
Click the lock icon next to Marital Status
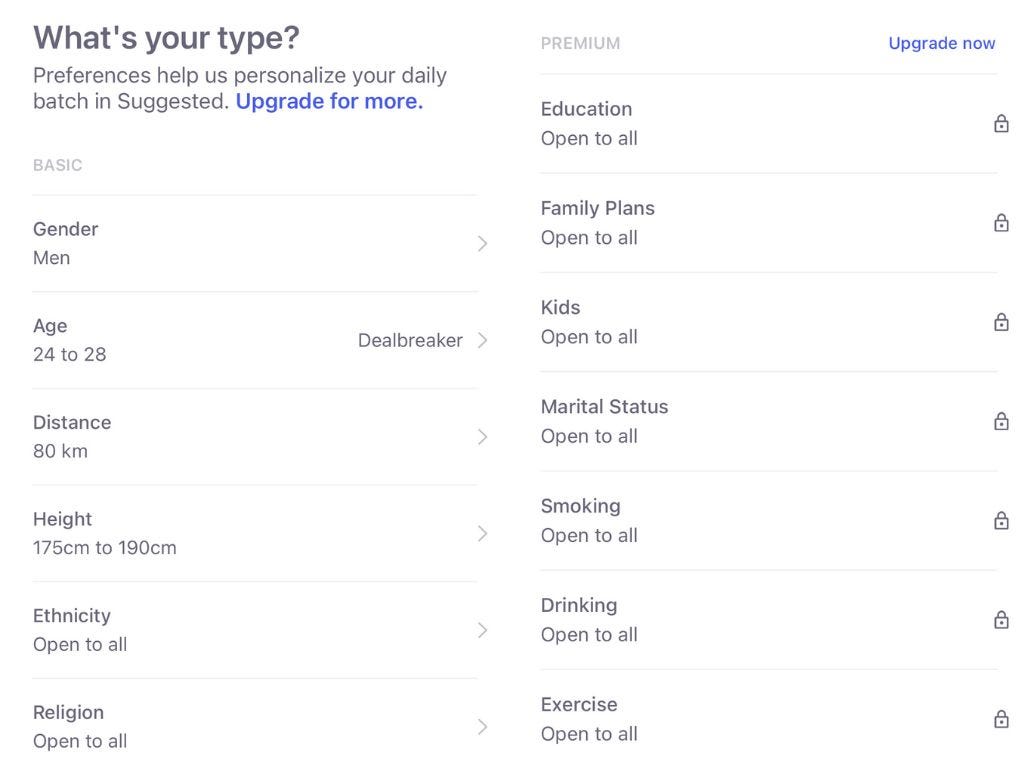(1001, 421)
